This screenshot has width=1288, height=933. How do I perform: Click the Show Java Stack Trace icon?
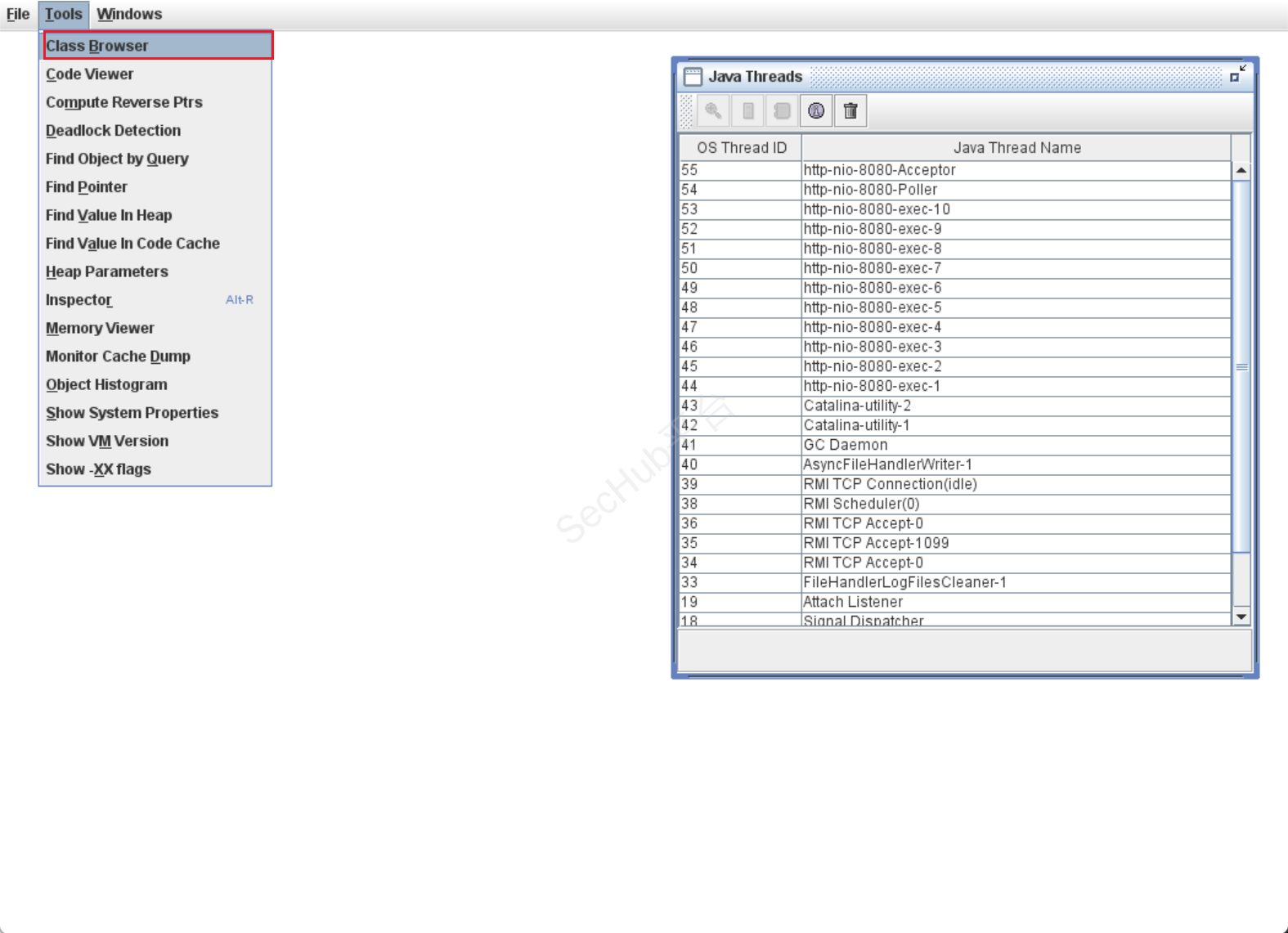pyautogui.click(x=782, y=111)
